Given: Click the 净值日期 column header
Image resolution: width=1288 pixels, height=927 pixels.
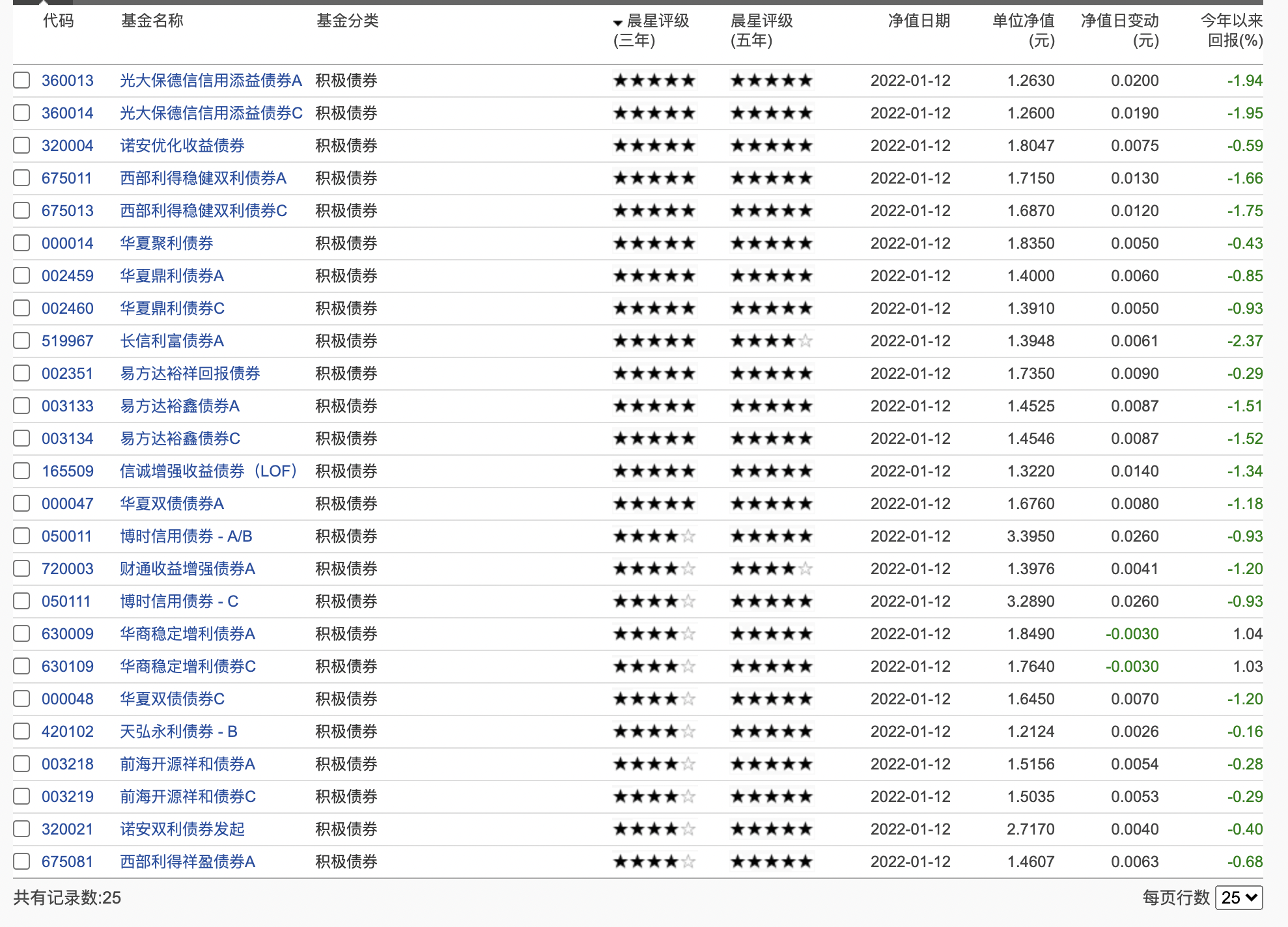Looking at the screenshot, I should coord(919,21).
